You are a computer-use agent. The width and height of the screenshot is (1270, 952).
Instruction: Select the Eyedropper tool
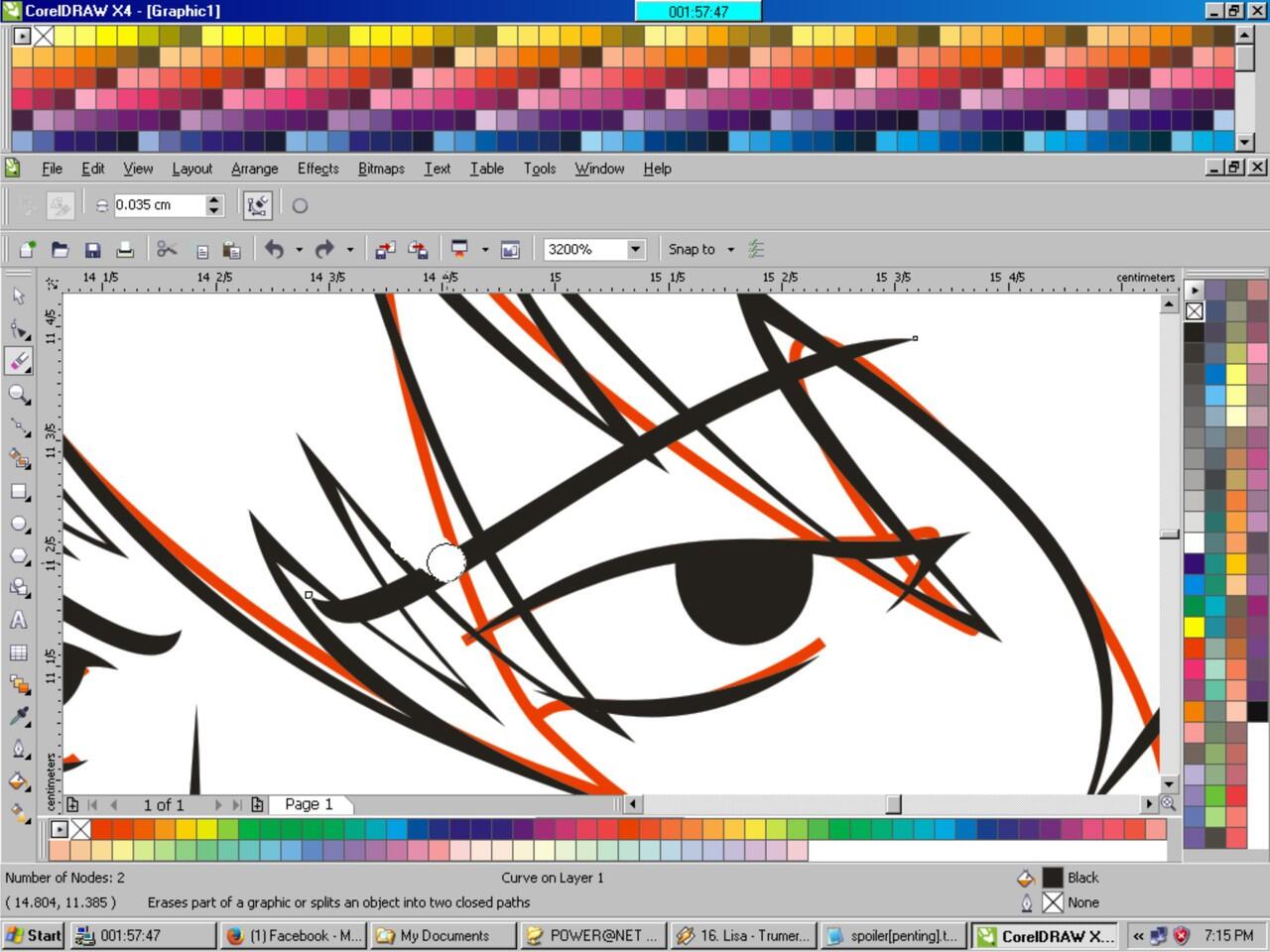pyautogui.click(x=19, y=716)
